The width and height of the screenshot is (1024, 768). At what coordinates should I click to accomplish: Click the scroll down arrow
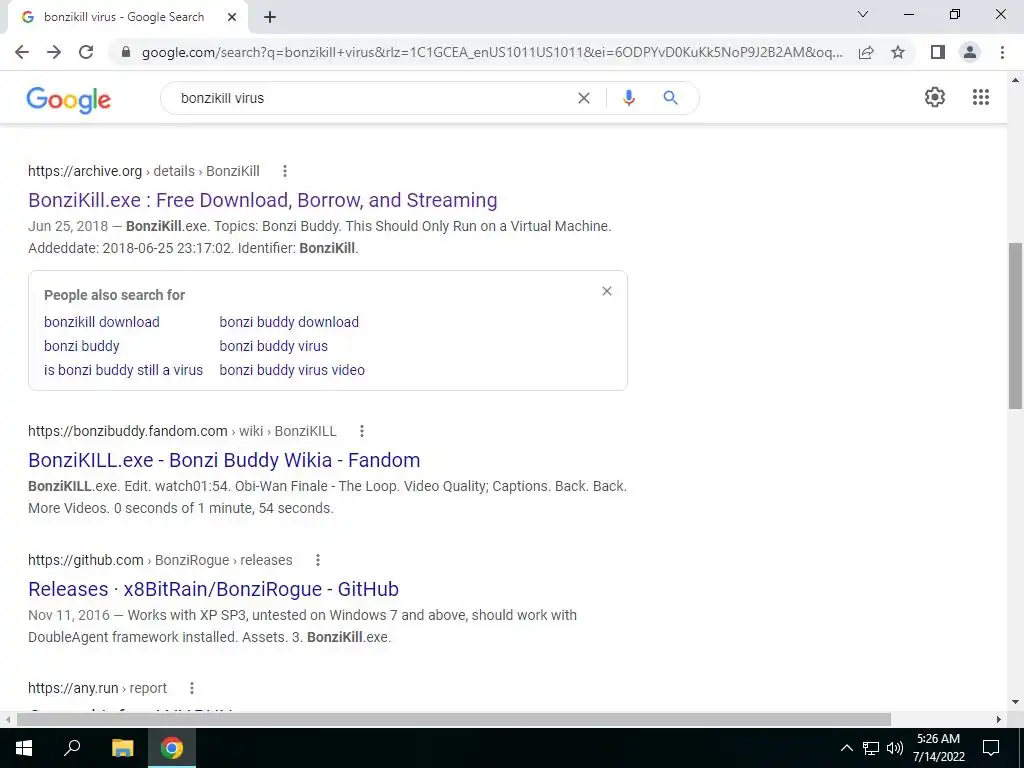click(x=1016, y=703)
